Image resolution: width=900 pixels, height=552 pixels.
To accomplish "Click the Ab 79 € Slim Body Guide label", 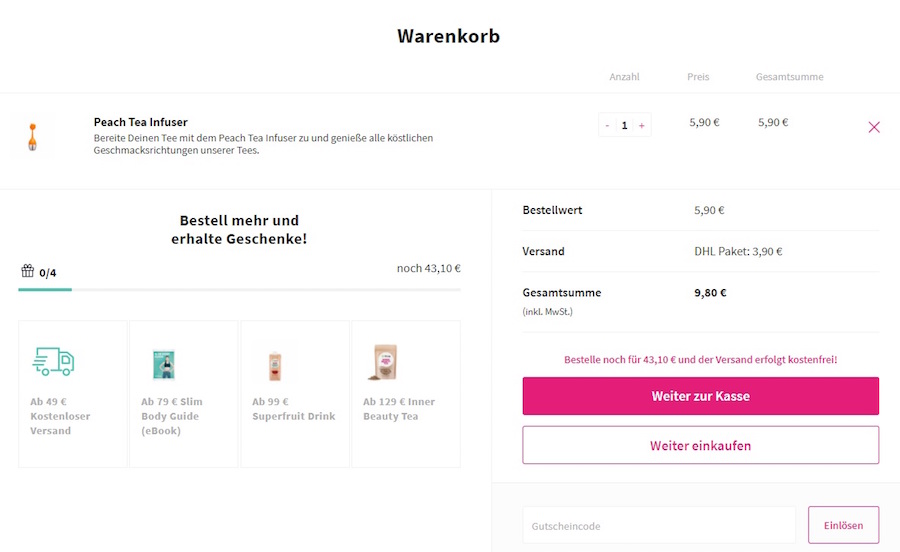I will pos(170,416).
